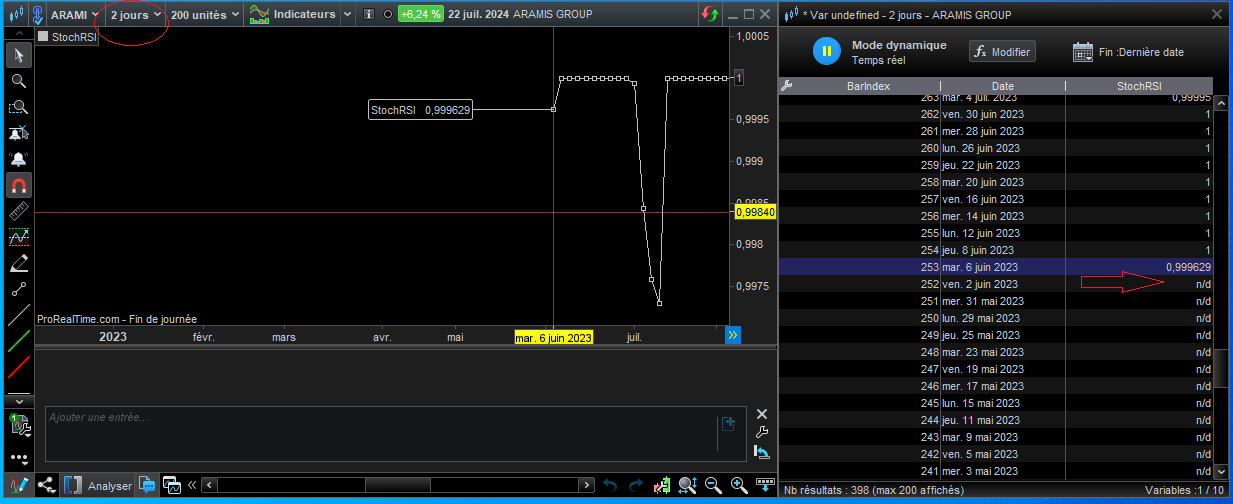Select the segment line with endpoints tool
This screenshot has width=1233, height=504.
point(18,289)
